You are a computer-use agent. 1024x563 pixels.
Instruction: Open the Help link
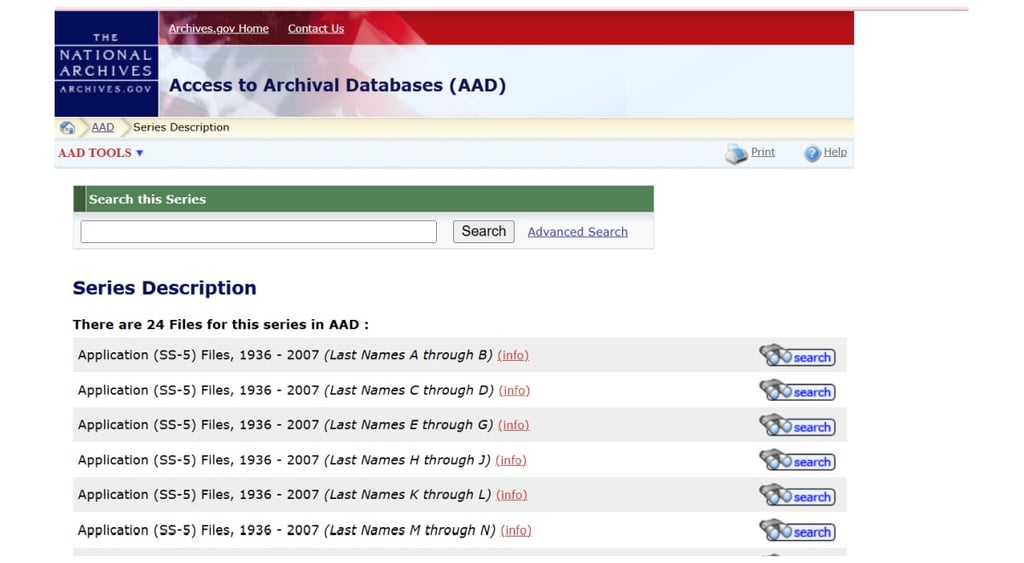(x=835, y=152)
